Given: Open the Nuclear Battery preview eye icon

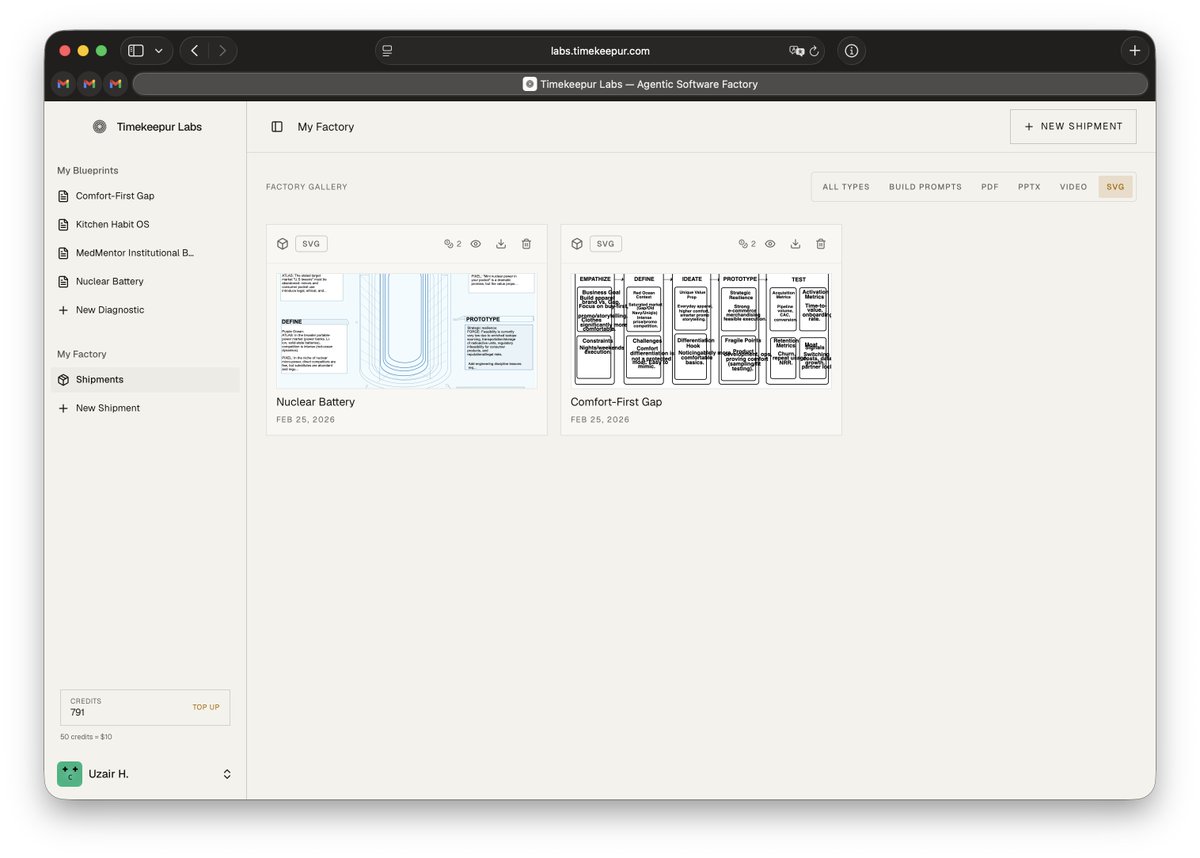Looking at the screenshot, I should [x=475, y=243].
